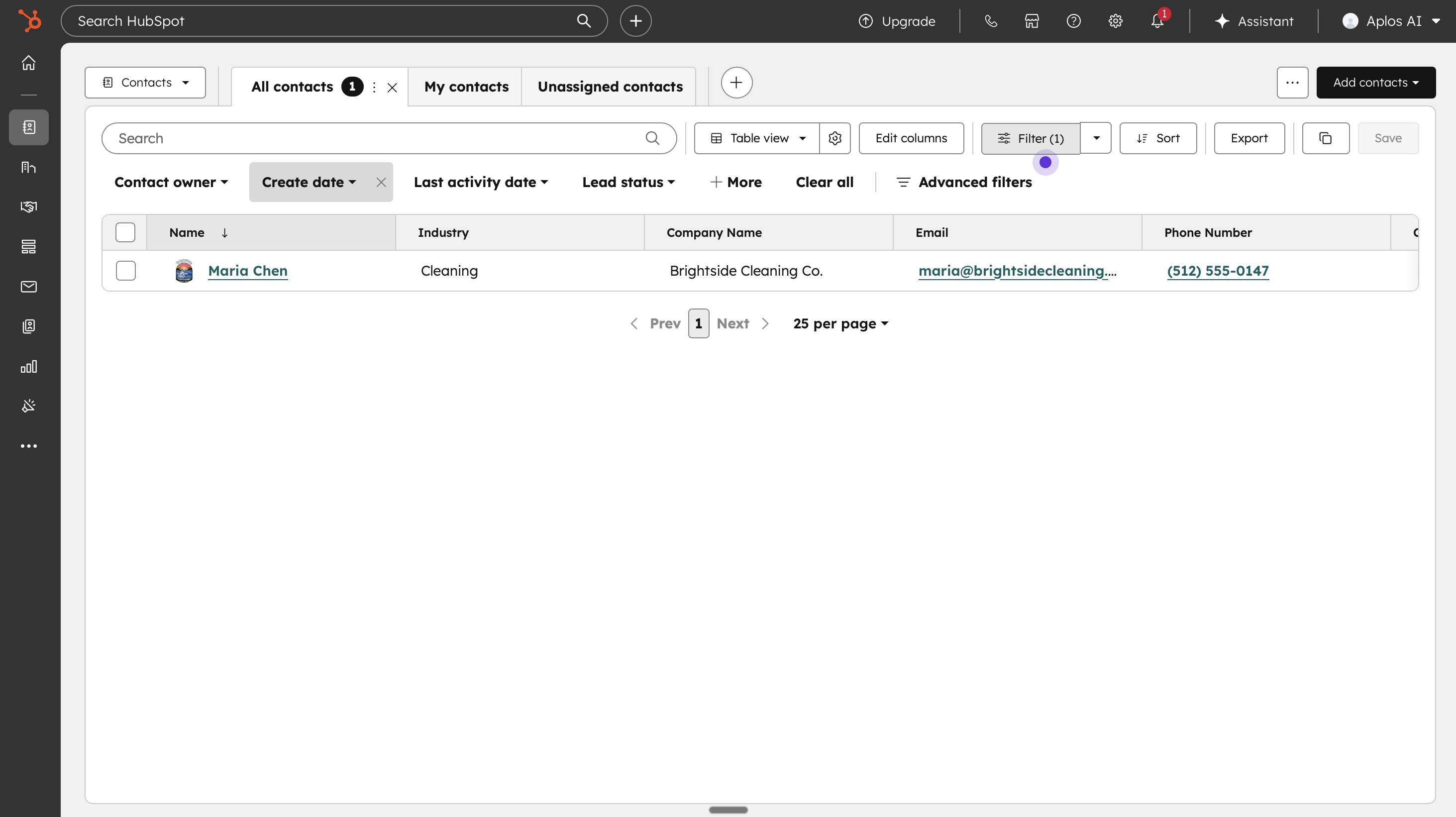Toggle the select-all checkbox in table header
Screen dimensions: 1456x817
[x=125, y=232]
